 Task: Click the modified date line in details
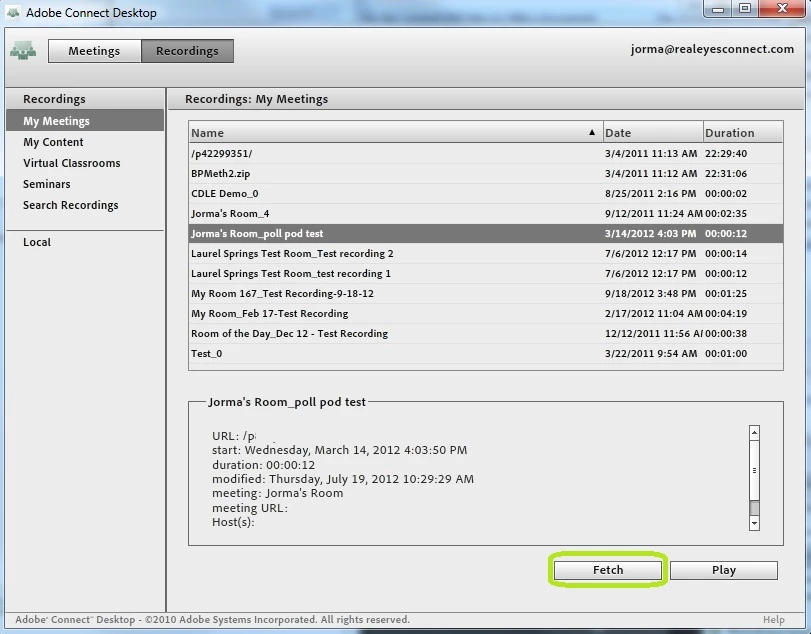point(343,479)
